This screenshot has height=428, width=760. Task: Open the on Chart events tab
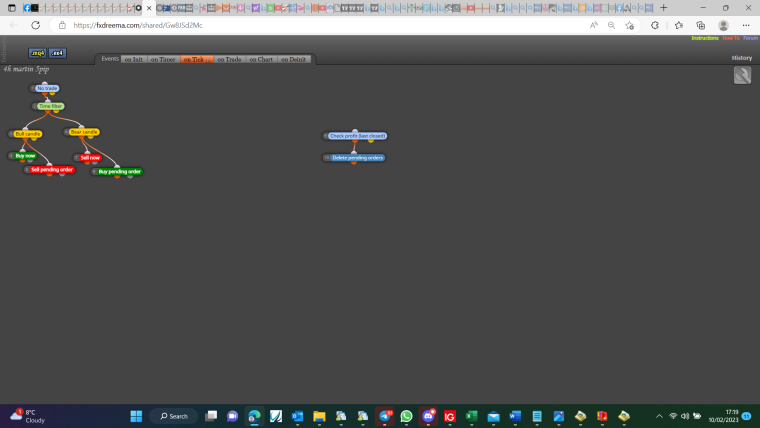(x=261, y=59)
